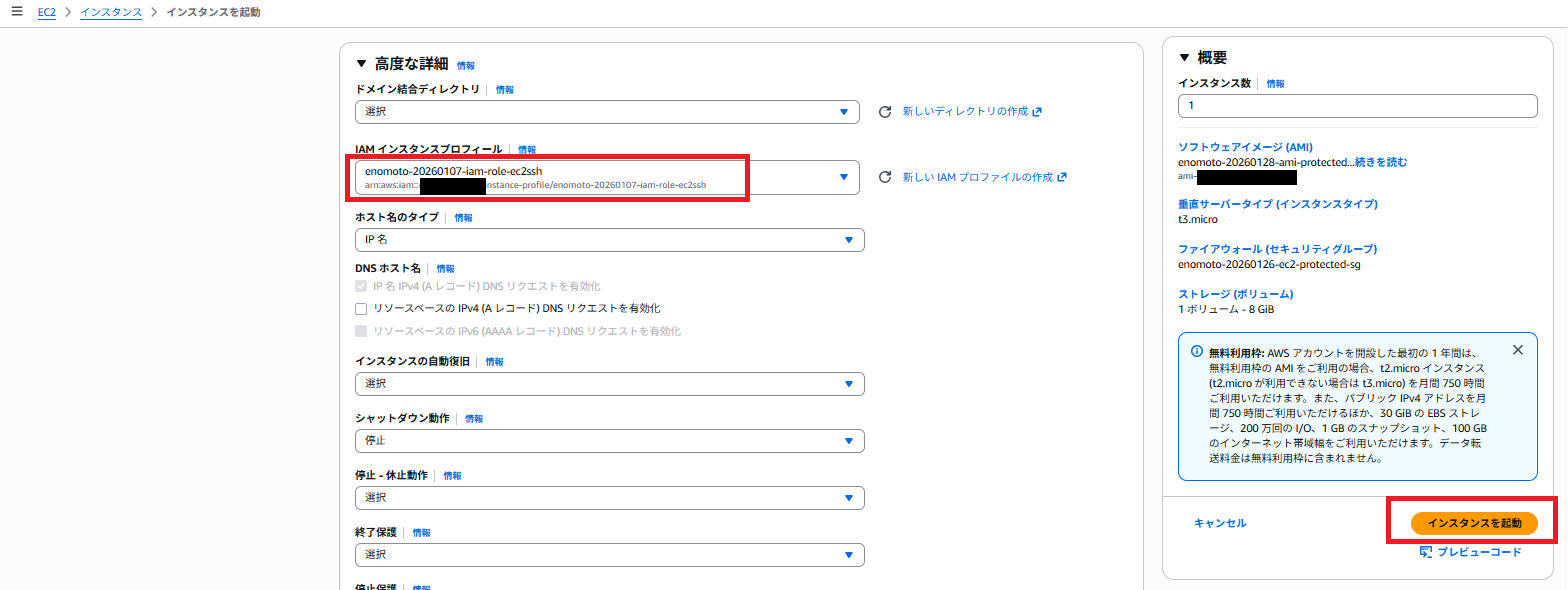This screenshot has height=590, width=1568.
Task: Go to EC2 breadcrumb link
Action: (x=47, y=12)
